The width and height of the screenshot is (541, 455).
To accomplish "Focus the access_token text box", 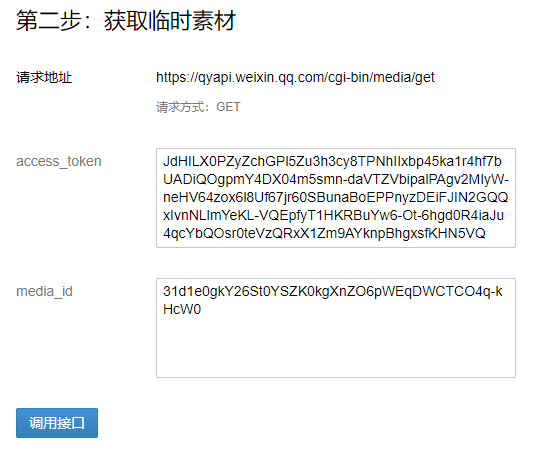I will coord(336,198).
